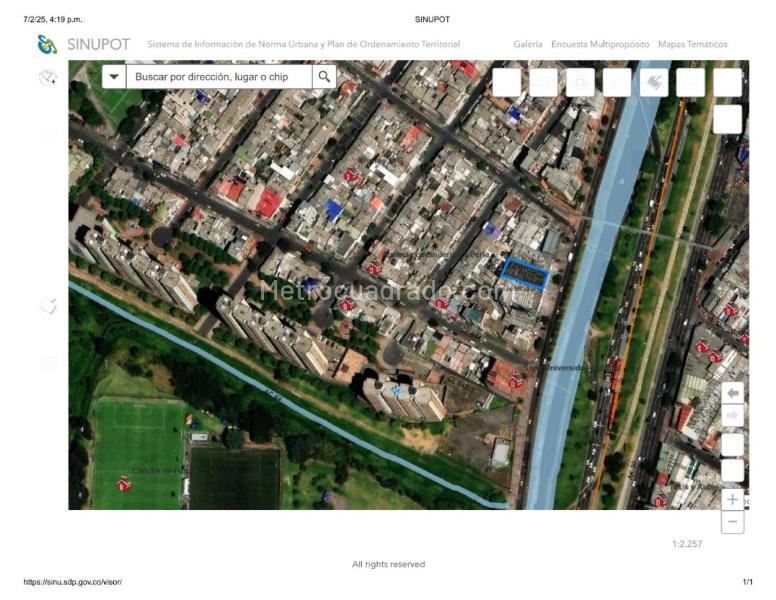Image resolution: width=776 pixels, height=600 pixels.
Task: Go to the previous map extent with the left arrow
Action: coord(732,394)
